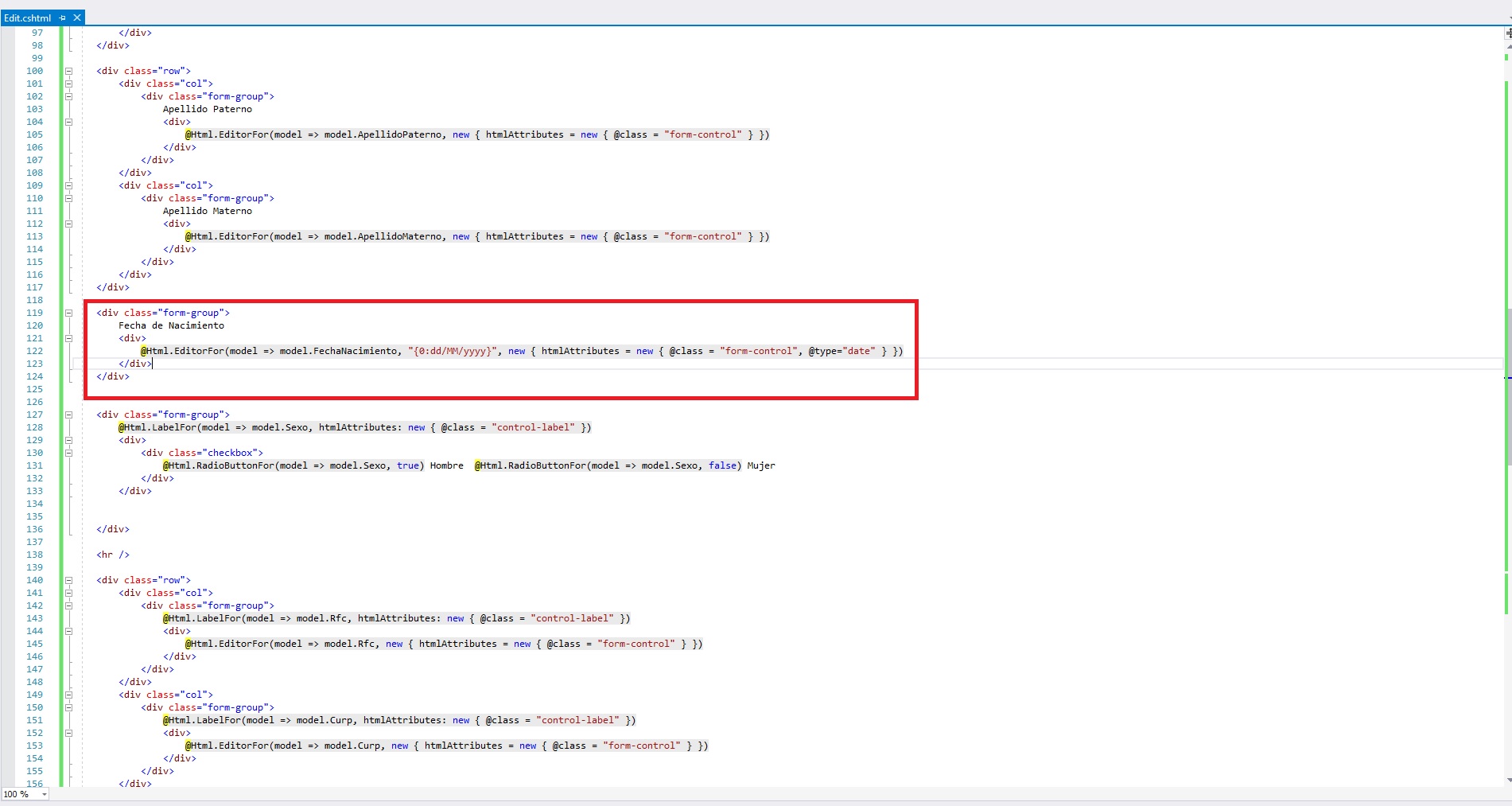Click the text 'Apellido Materno'
This screenshot has height=806, width=1512.
pyautogui.click(x=208, y=211)
